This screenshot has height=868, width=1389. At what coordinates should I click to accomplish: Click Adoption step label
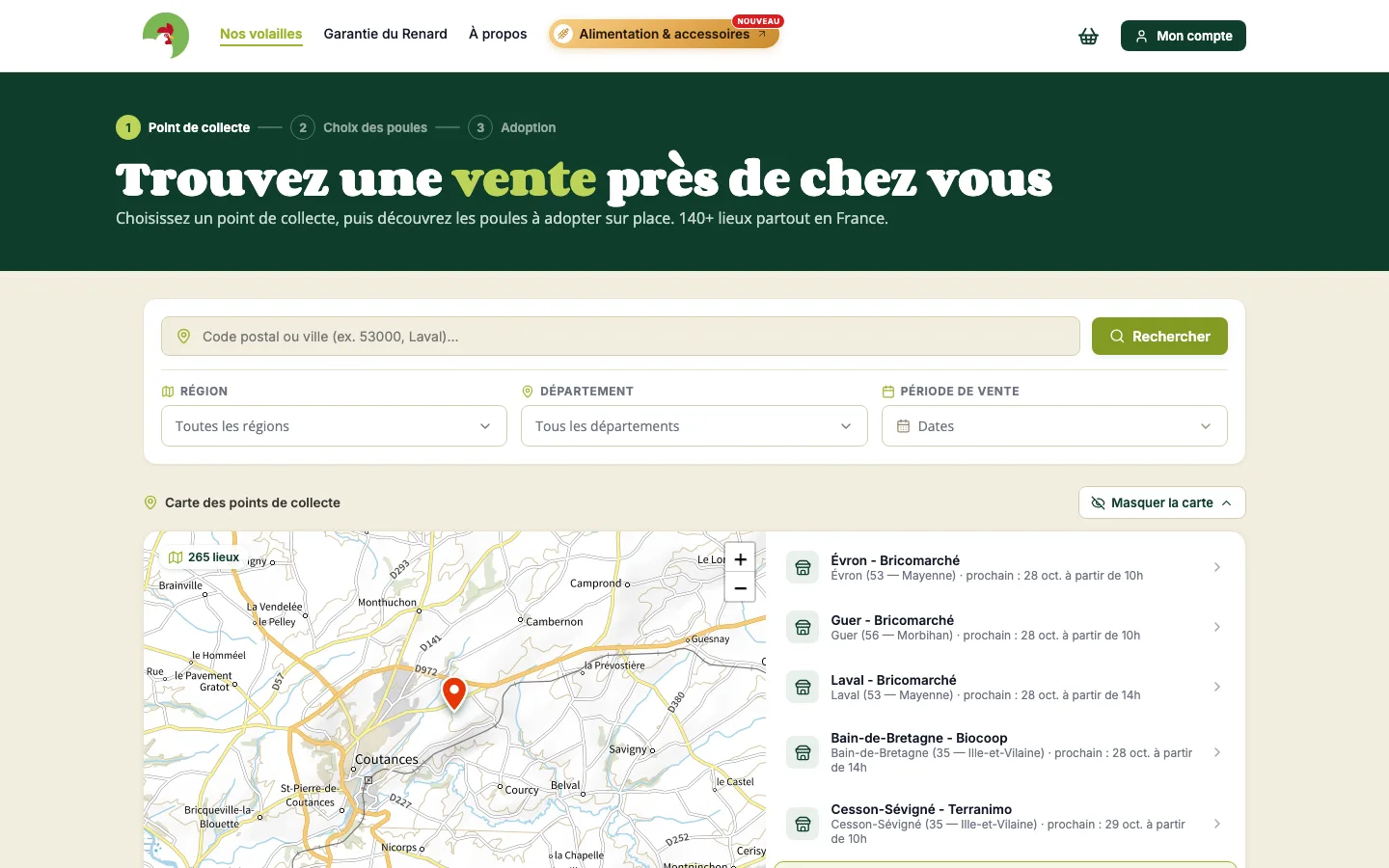pyautogui.click(x=529, y=127)
